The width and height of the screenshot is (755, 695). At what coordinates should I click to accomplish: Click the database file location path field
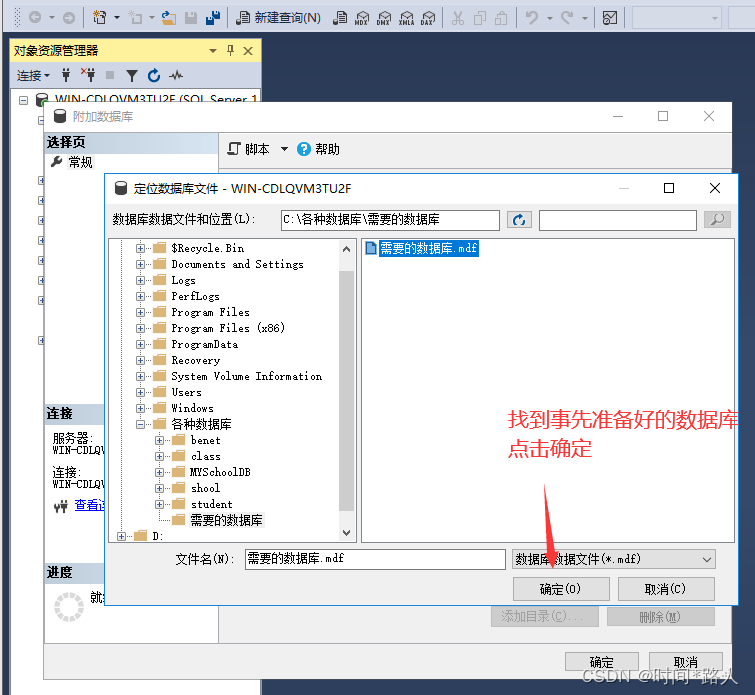click(390, 220)
